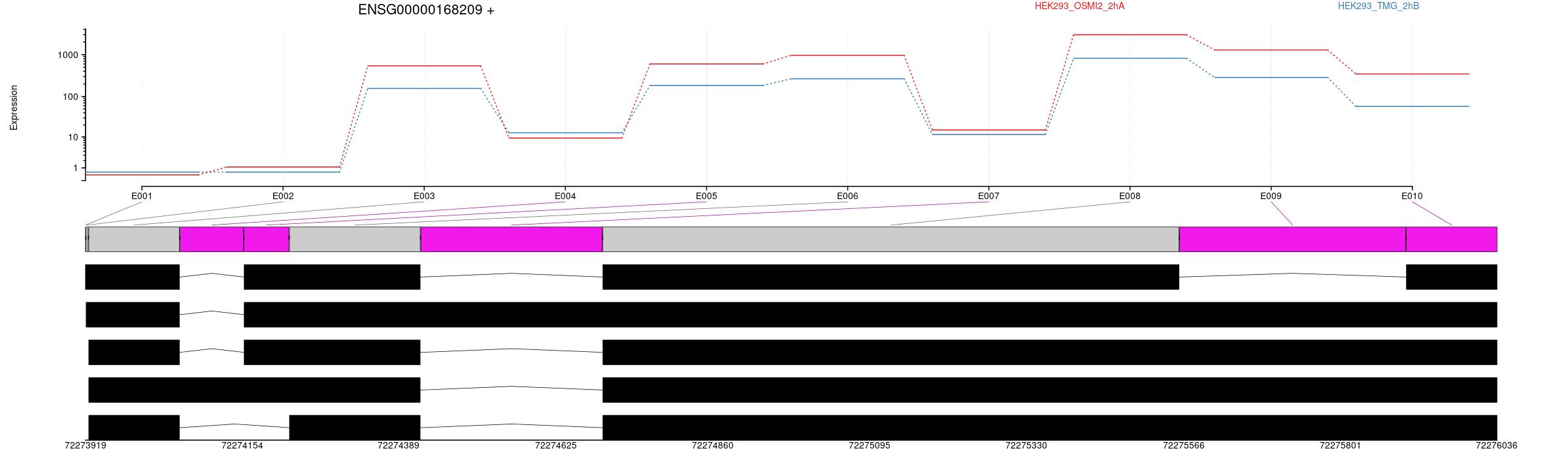
Task: Select the red expression line above E008
Action: click(x=1130, y=35)
